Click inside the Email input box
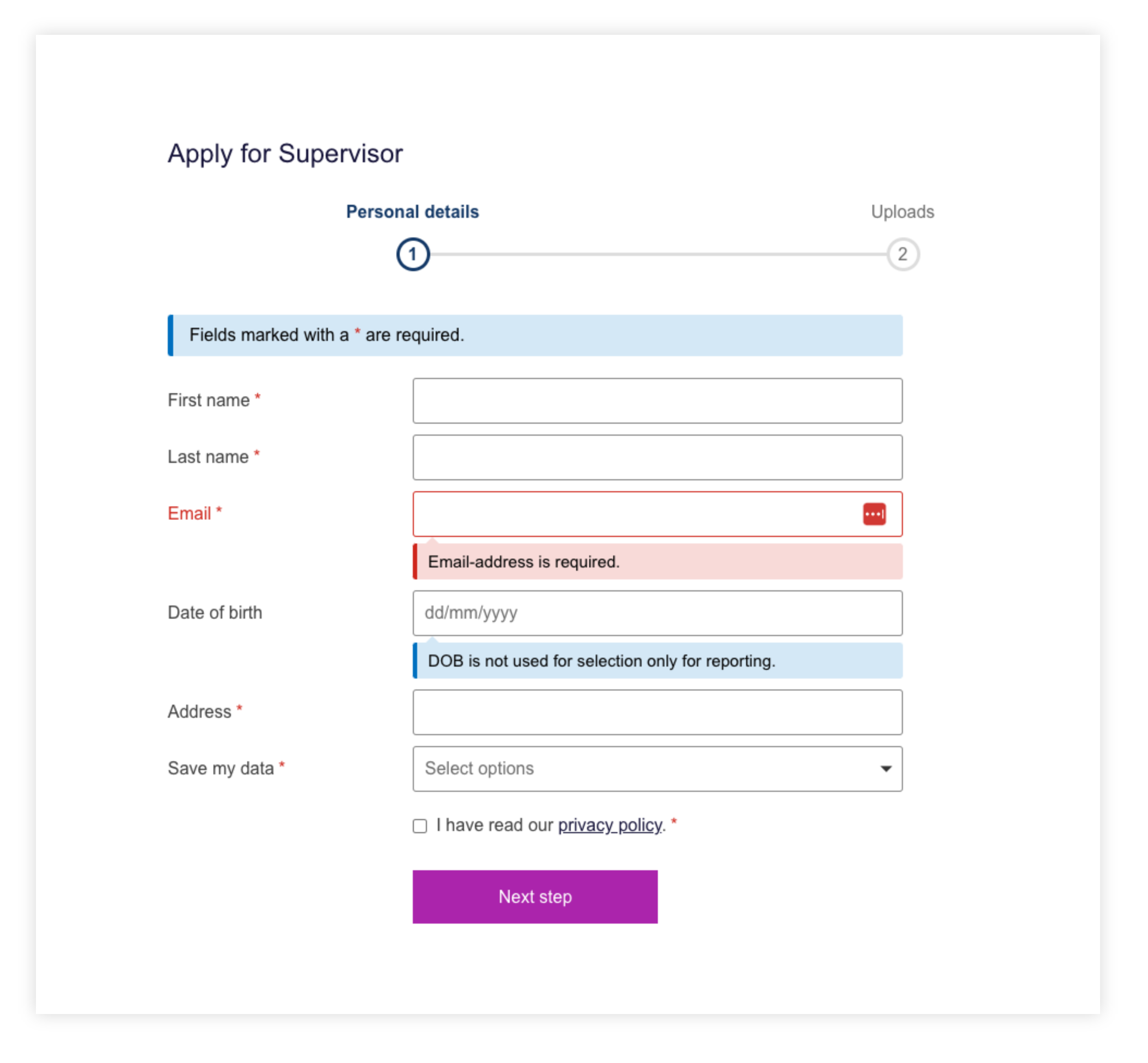This screenshot has width=1148, height=1063. point(633,514)
